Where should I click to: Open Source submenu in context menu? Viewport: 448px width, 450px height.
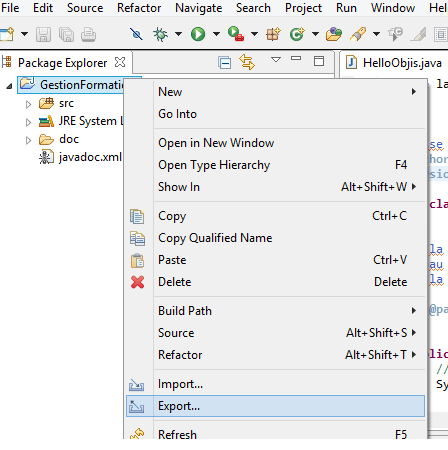275,333
